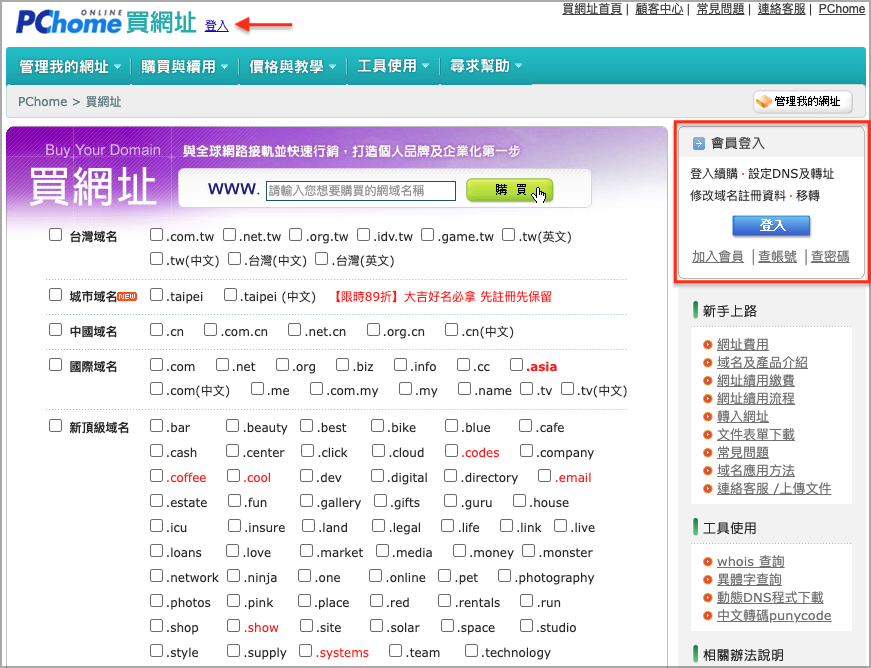Check the 國際域名 group checkbox

[x=55, y=364]
